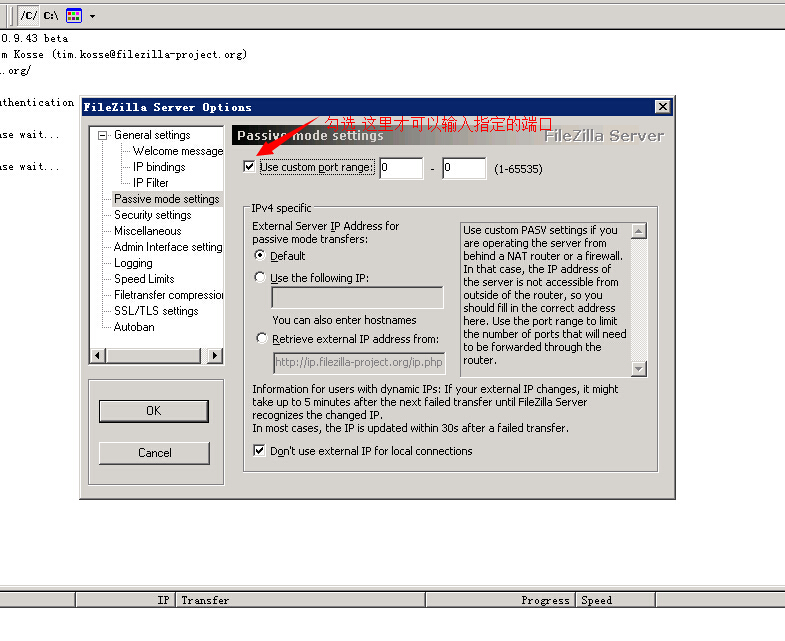Click the Transfer column header
Screen dimensions: 785x641
point(300,600)
